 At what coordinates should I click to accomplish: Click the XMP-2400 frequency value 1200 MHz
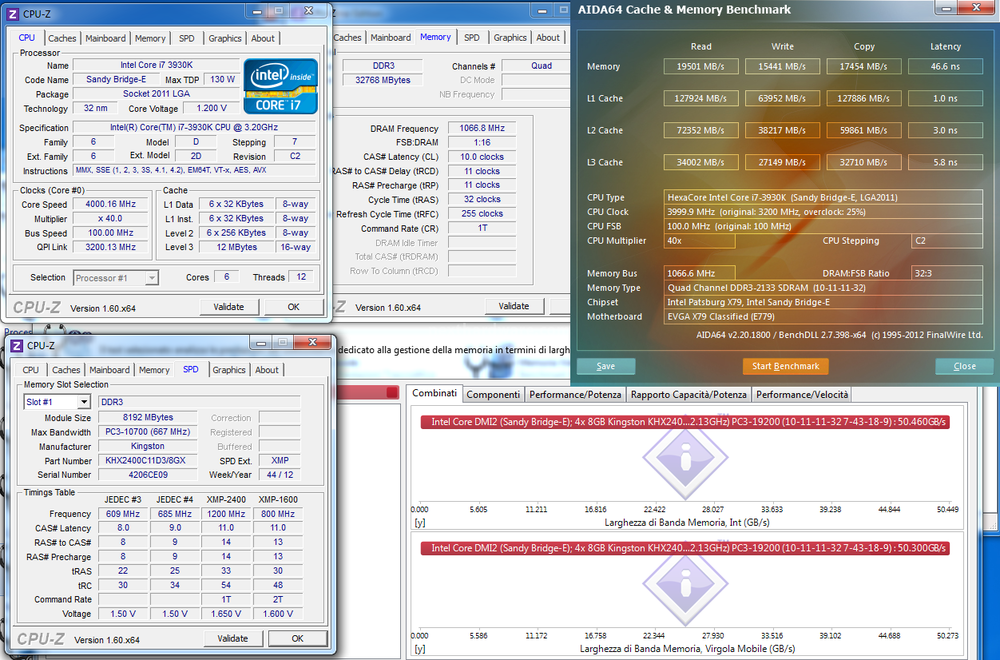[x=226, y=514]
